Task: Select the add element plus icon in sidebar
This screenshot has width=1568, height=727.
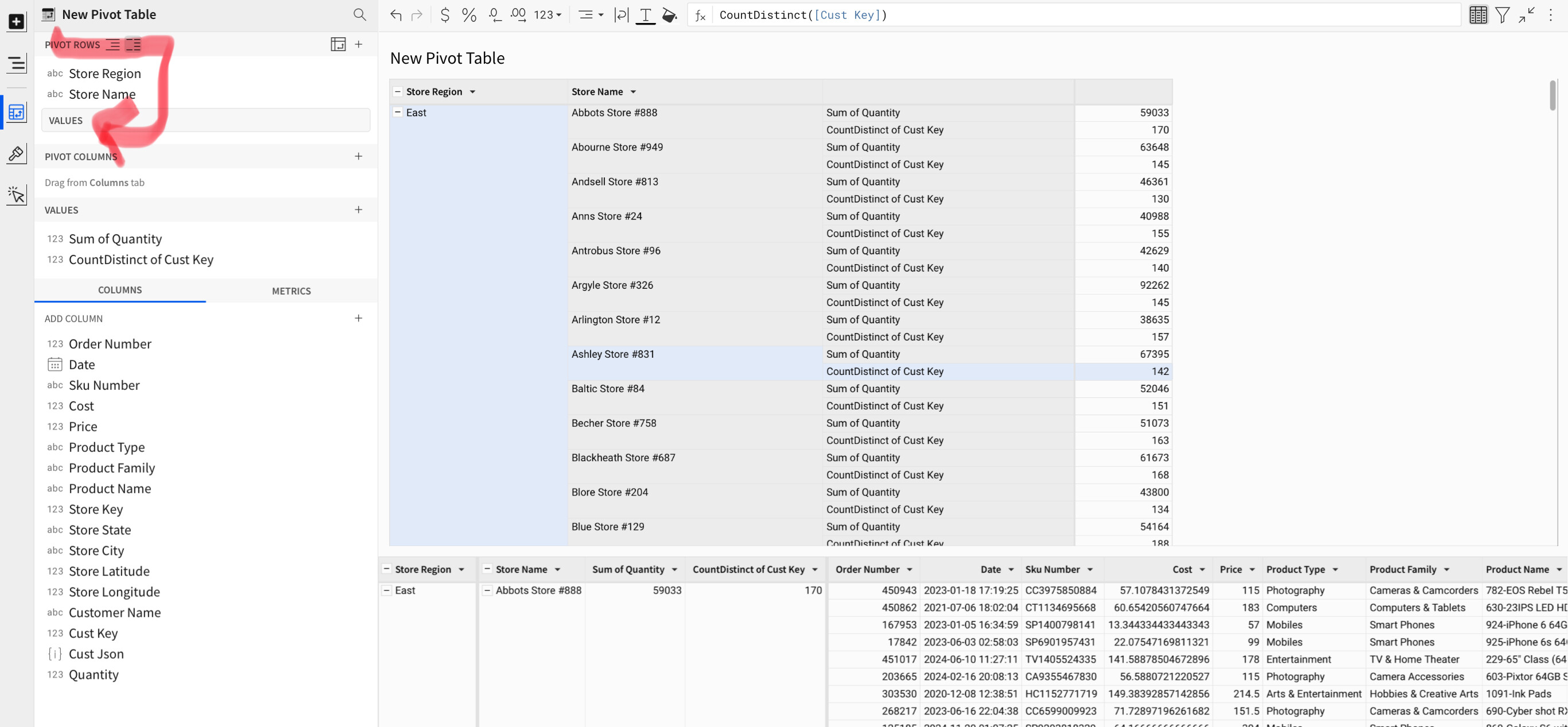Action: [x=17, y=20]
